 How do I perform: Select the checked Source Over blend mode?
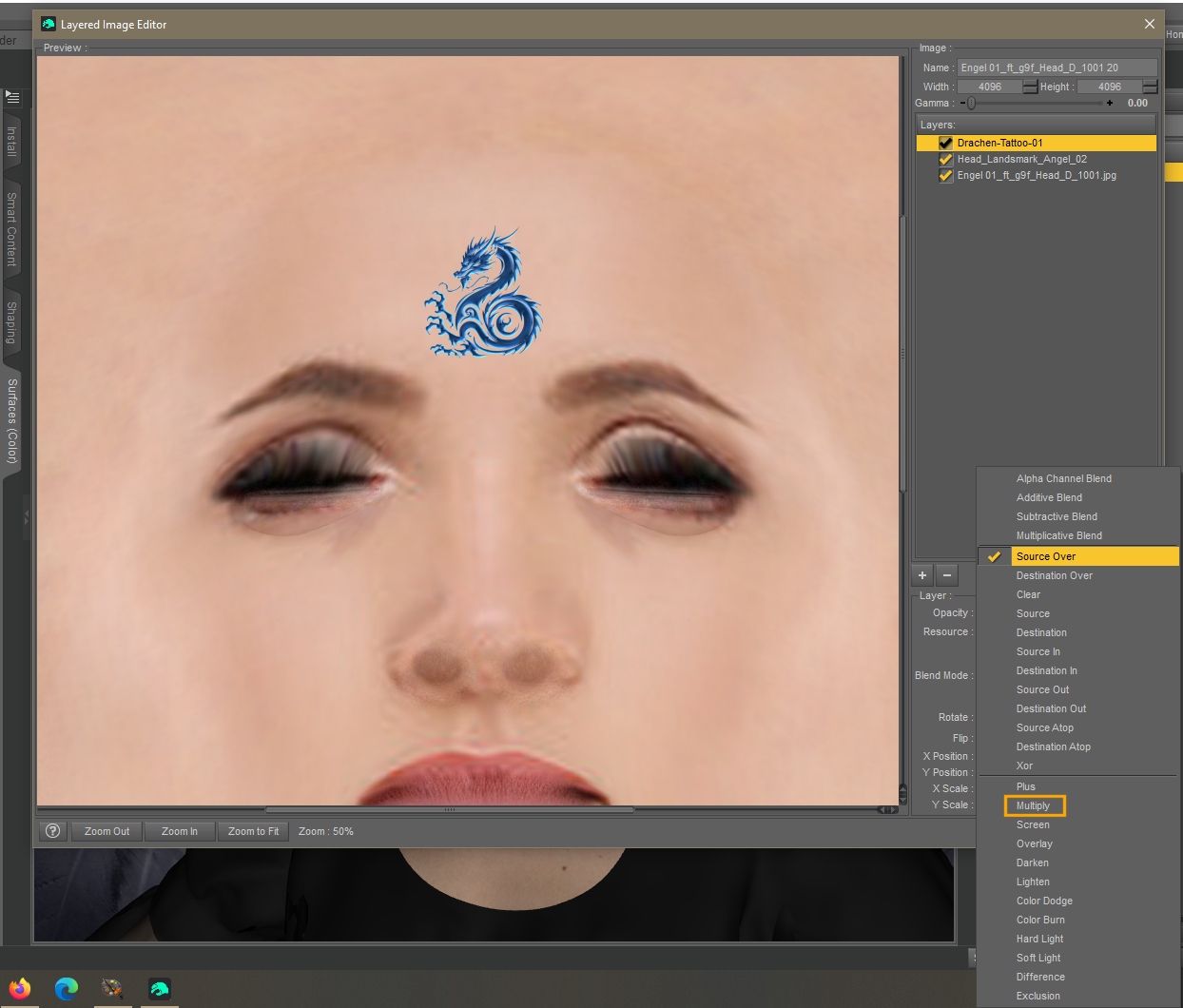click(1078, 556)
